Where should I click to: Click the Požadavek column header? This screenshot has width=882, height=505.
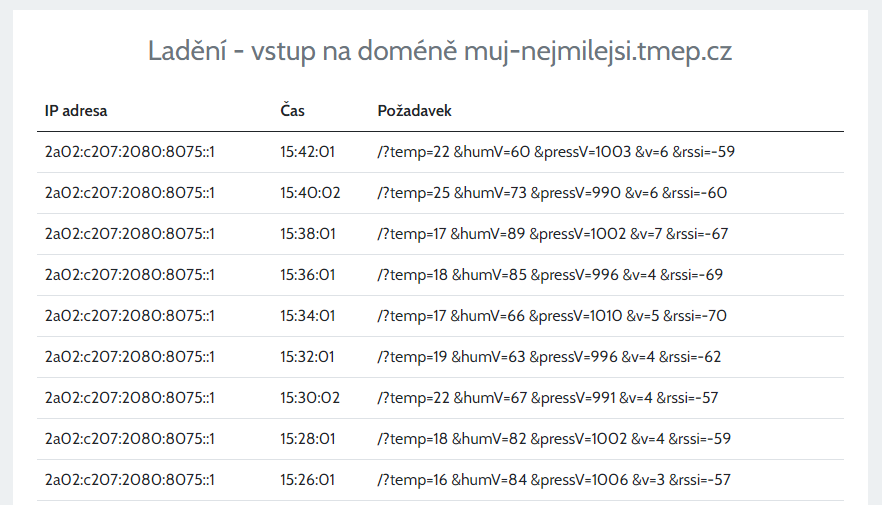[415, 111]
